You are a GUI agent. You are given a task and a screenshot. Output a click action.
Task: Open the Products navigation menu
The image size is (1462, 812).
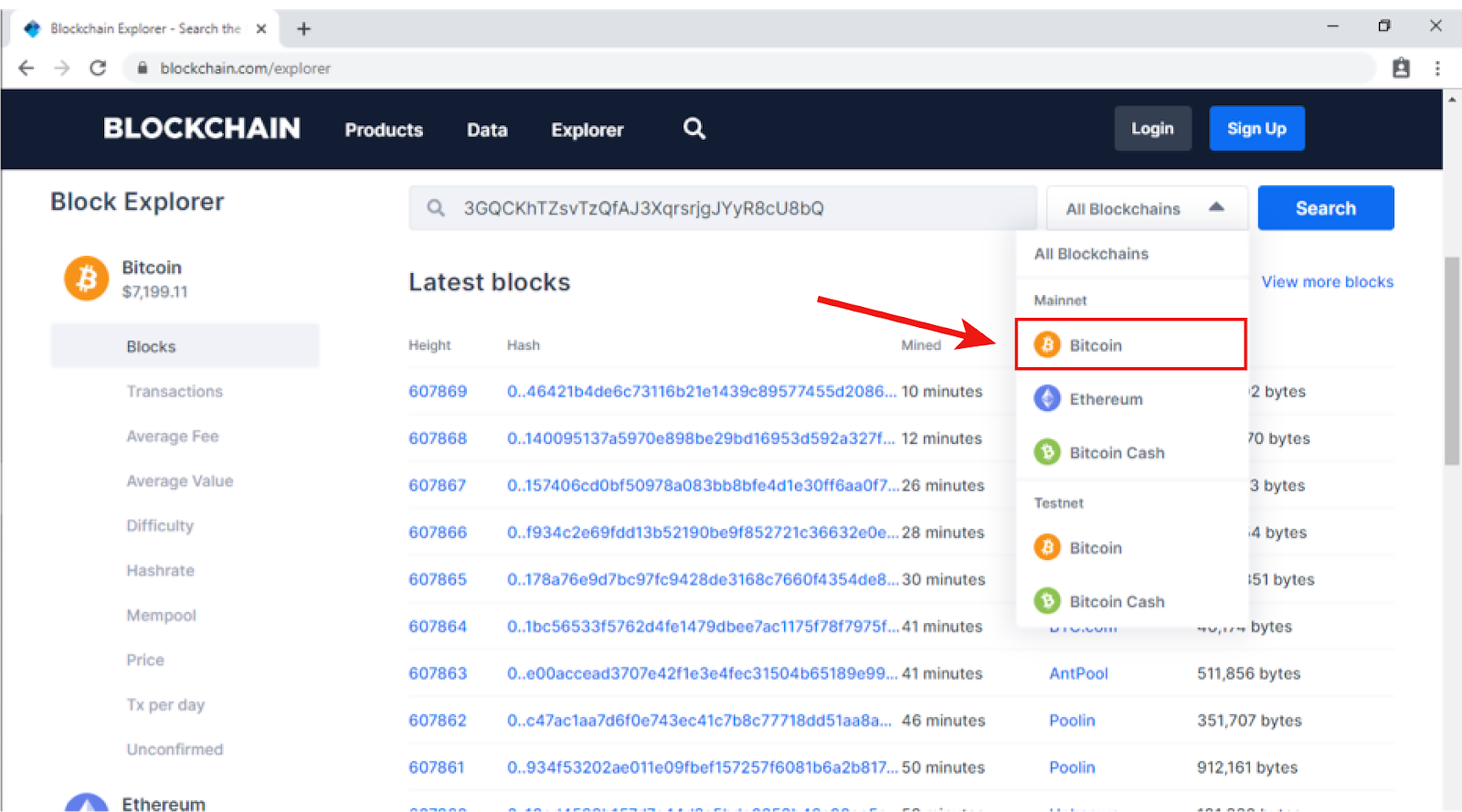pos(384,130)
